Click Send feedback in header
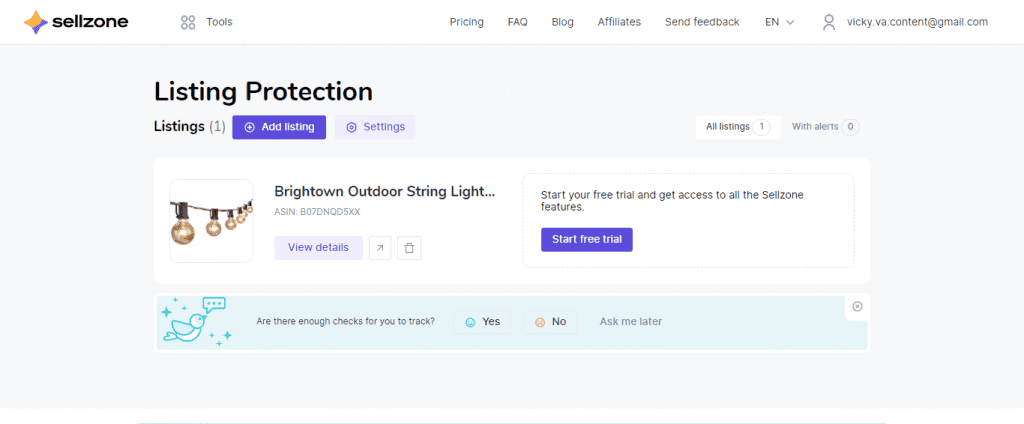The width and height of the screenshot is (1024, 424). pyautogui.click(x=702, y=22)
